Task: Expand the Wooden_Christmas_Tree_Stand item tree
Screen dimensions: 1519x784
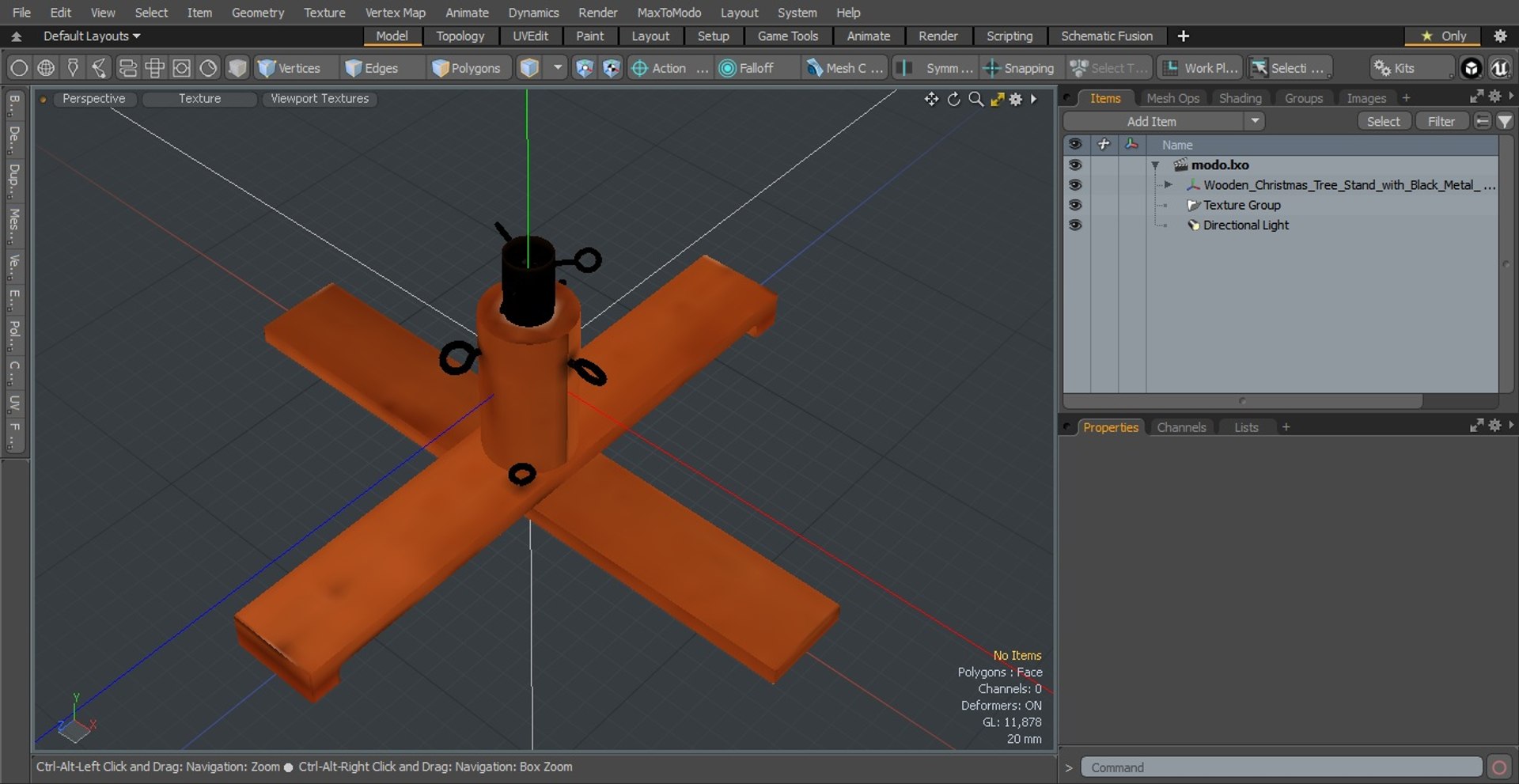Action: coord(1168,184)
